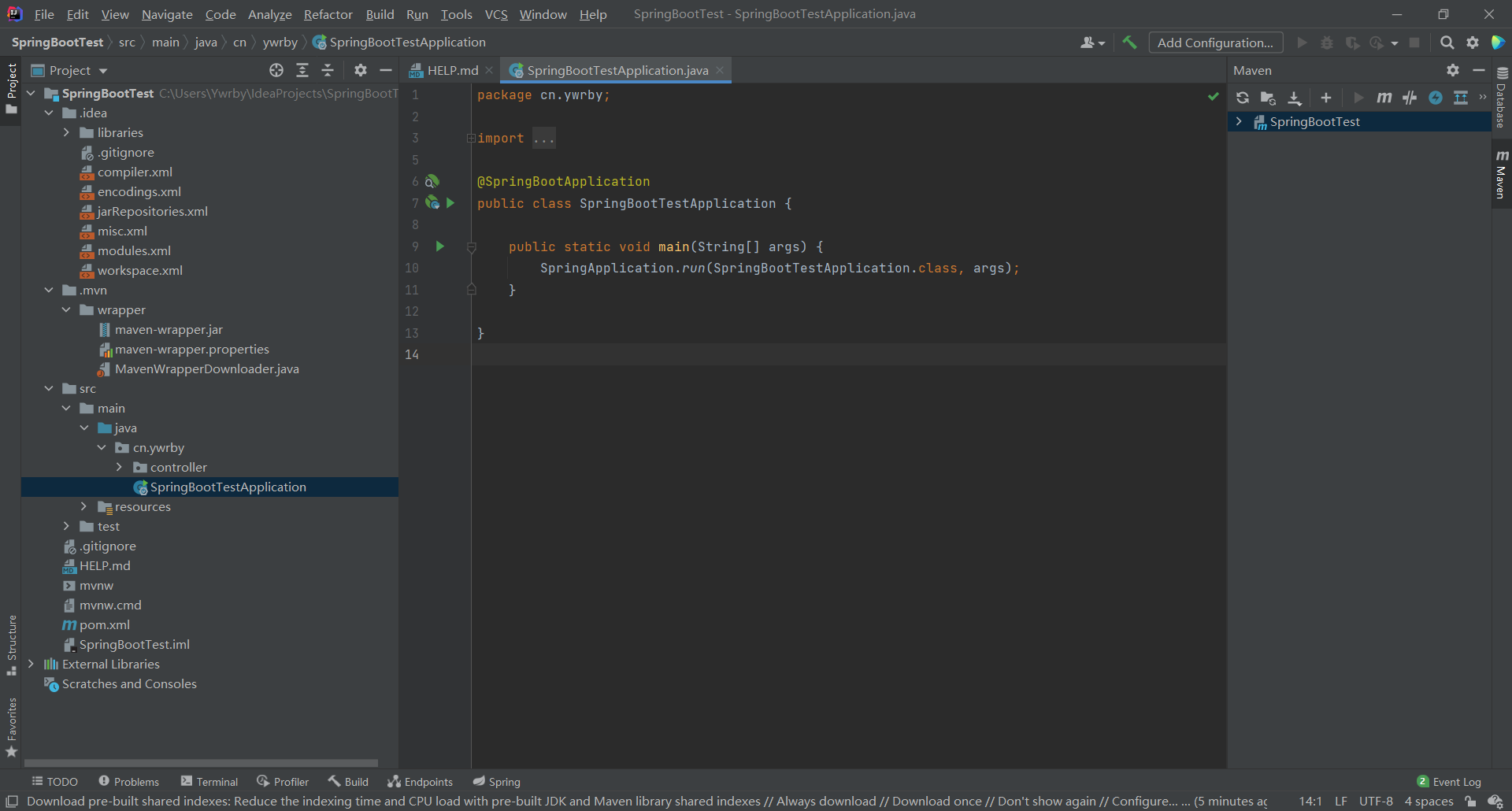The image size is (1512, 811).
Task: Click the Project tree horizontal scrollbar
Action: coord(201,763)
